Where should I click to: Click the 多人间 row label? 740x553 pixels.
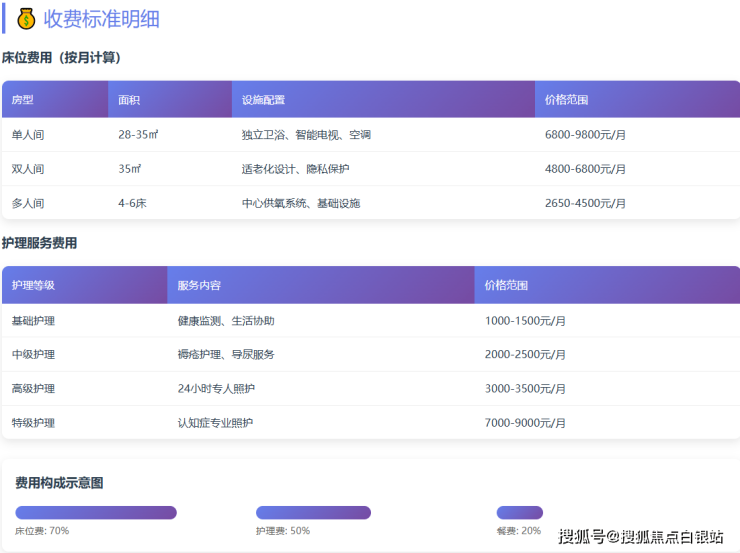pos(28,203)
